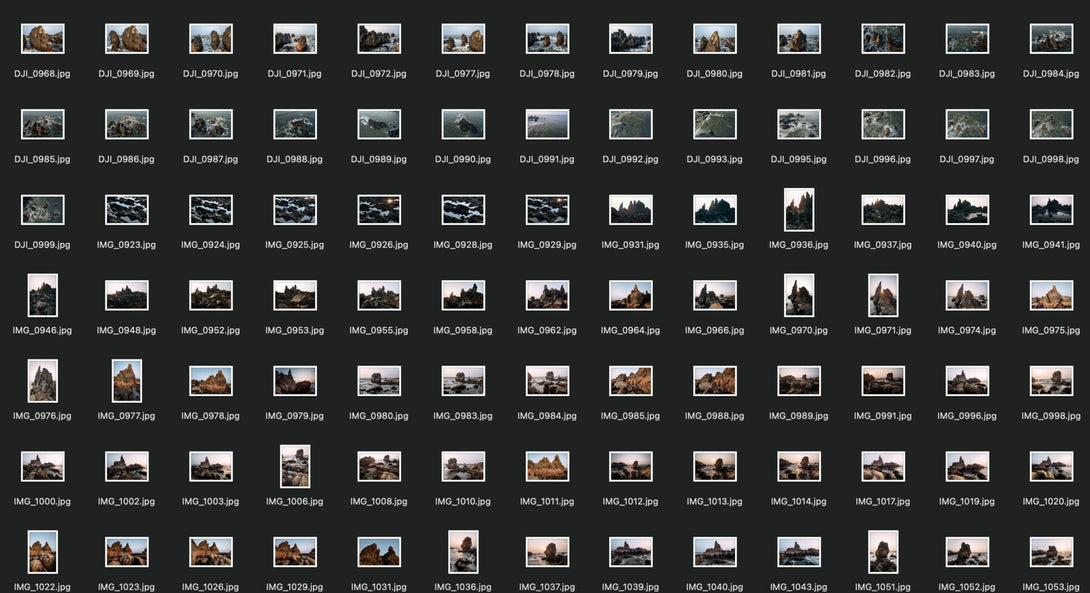This screenshot has height=593, width=1090.
Task: Click the DJI_0993.jpg file name
Action: [x=715, y=159]
